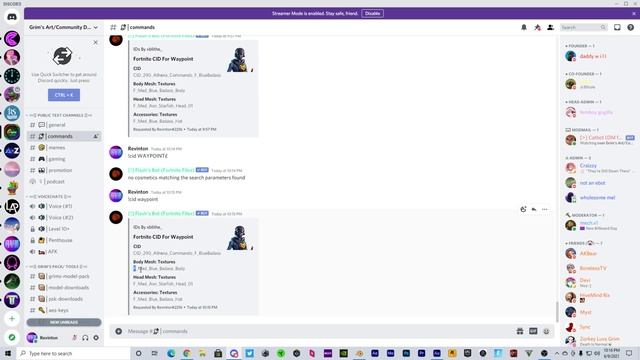Open the inbox icon

tap(617, 27)
